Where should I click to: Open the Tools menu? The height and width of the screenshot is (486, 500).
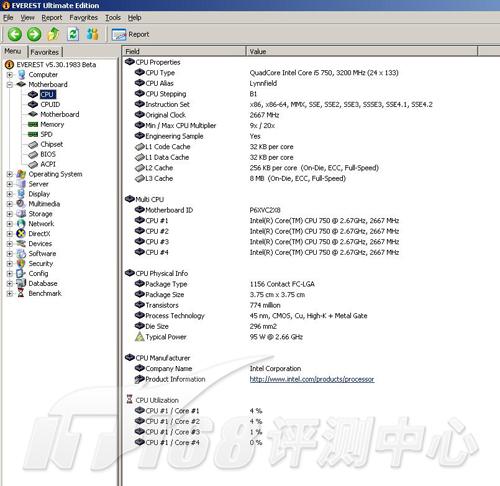click(113, 17)
